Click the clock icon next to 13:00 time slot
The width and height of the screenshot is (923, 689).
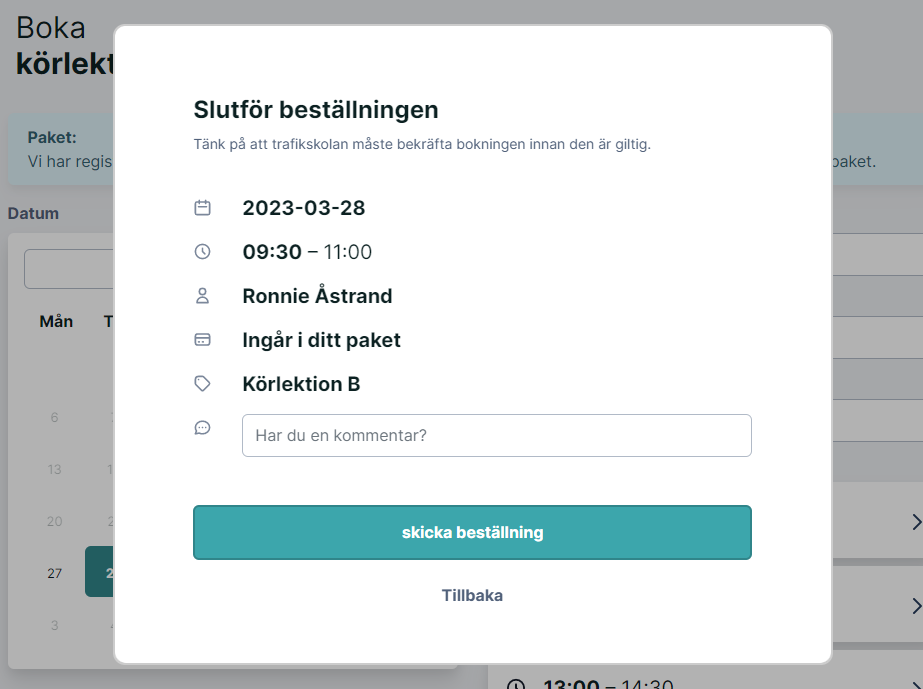pos(516,684)
